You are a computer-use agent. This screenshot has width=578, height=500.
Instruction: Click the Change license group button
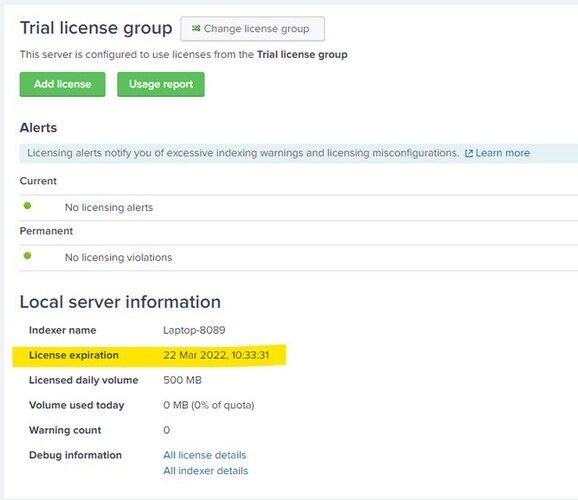252,29
